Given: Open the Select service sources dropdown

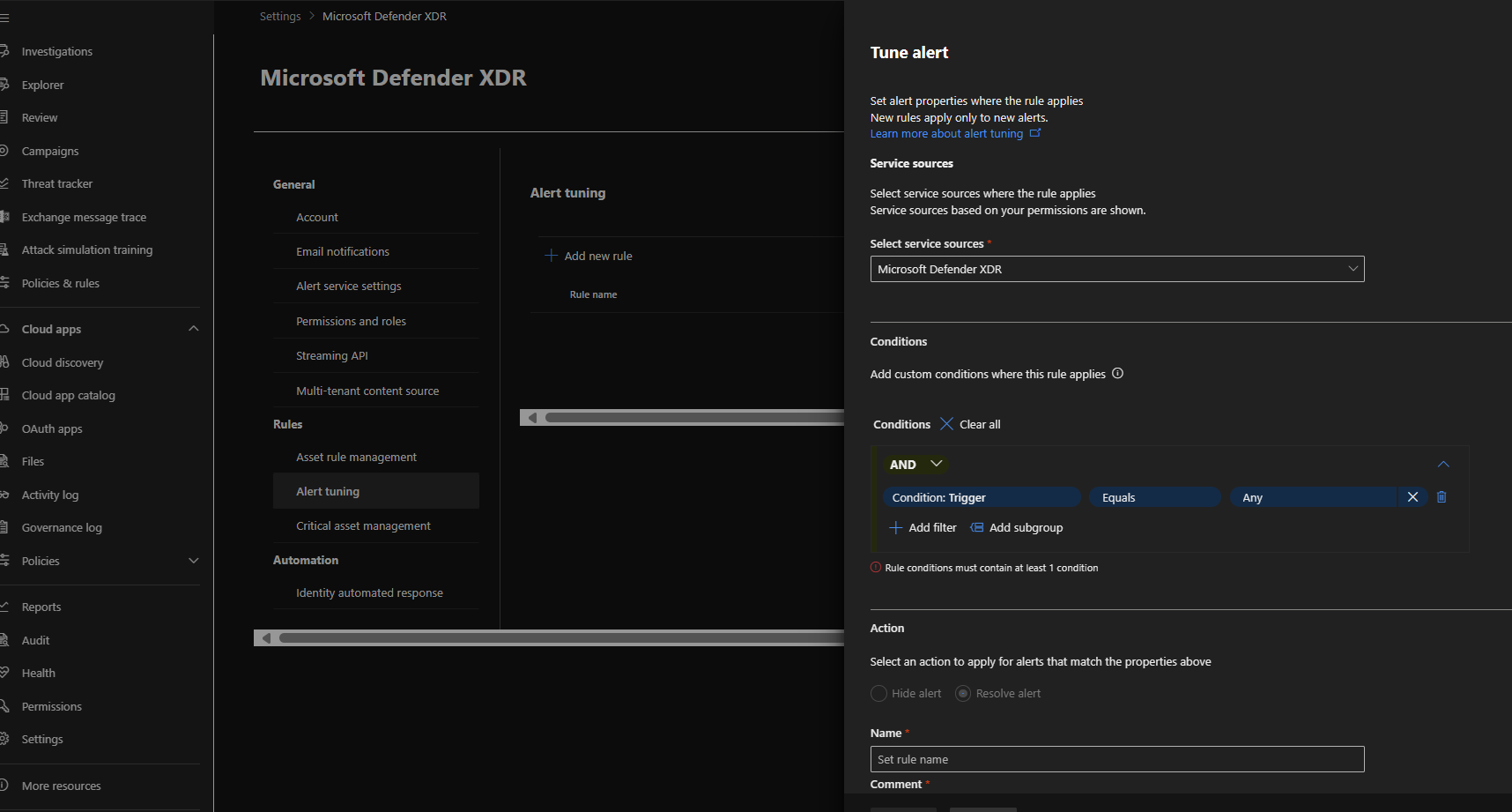Looking at the screenshot, I should pos(1117,269).
